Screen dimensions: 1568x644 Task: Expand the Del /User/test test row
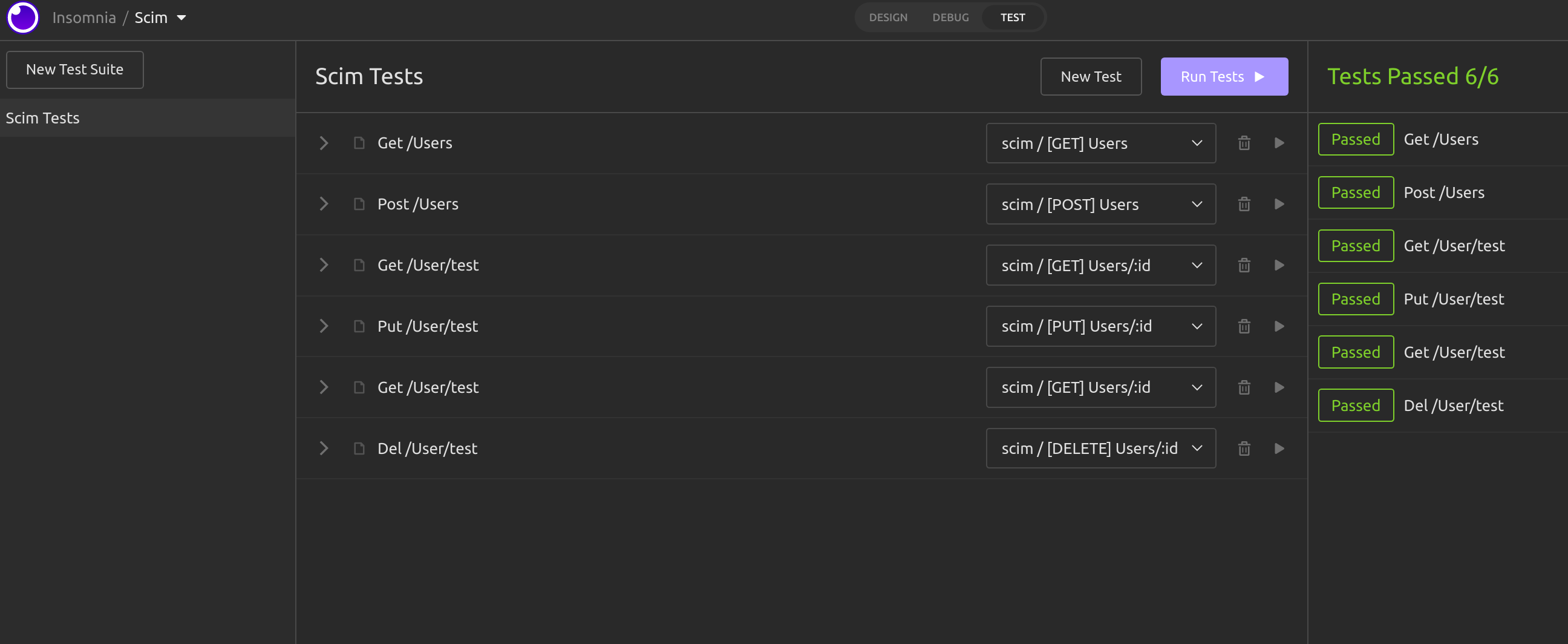tap(324, 448)
